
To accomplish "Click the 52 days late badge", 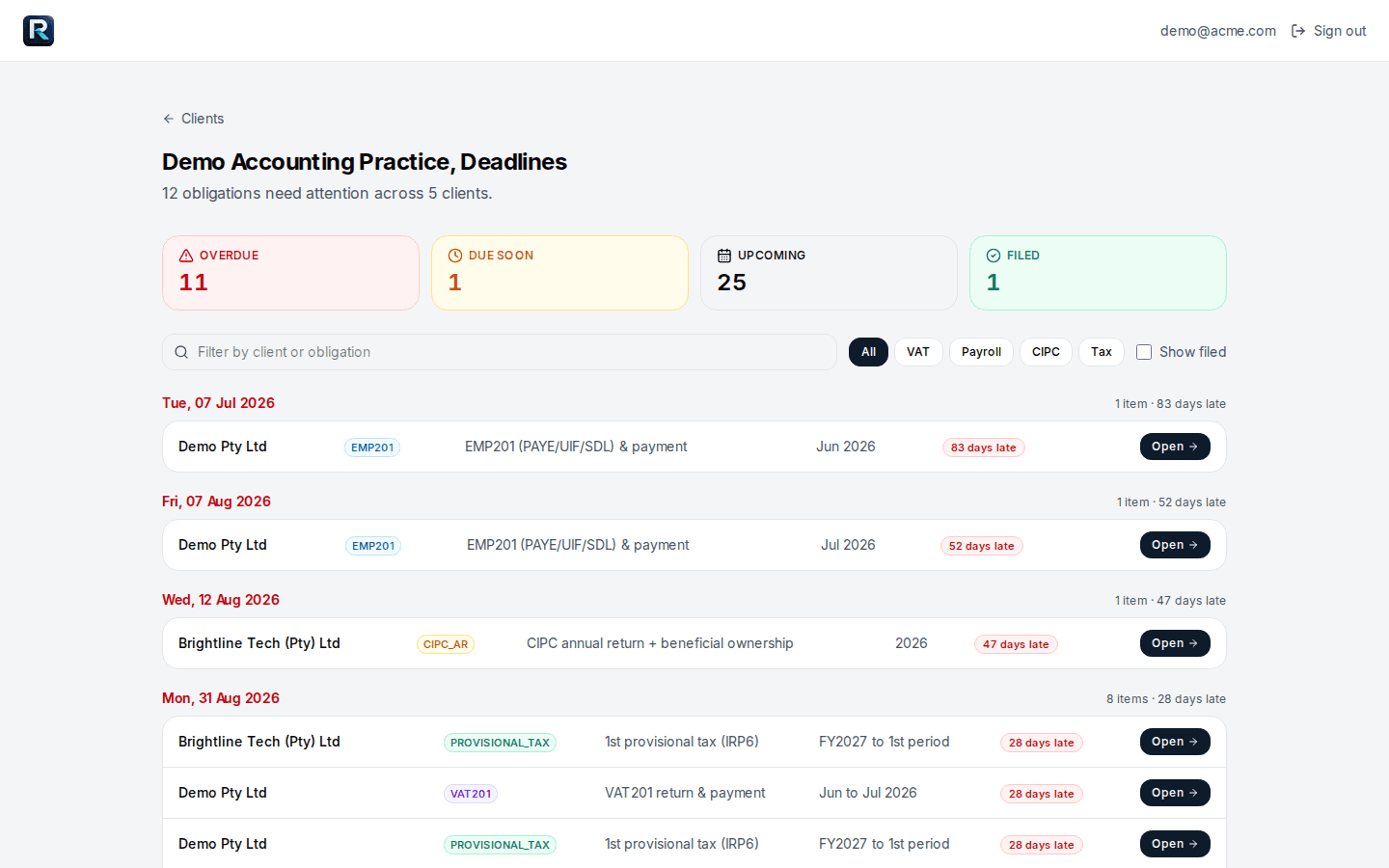I will pos(981,546).
